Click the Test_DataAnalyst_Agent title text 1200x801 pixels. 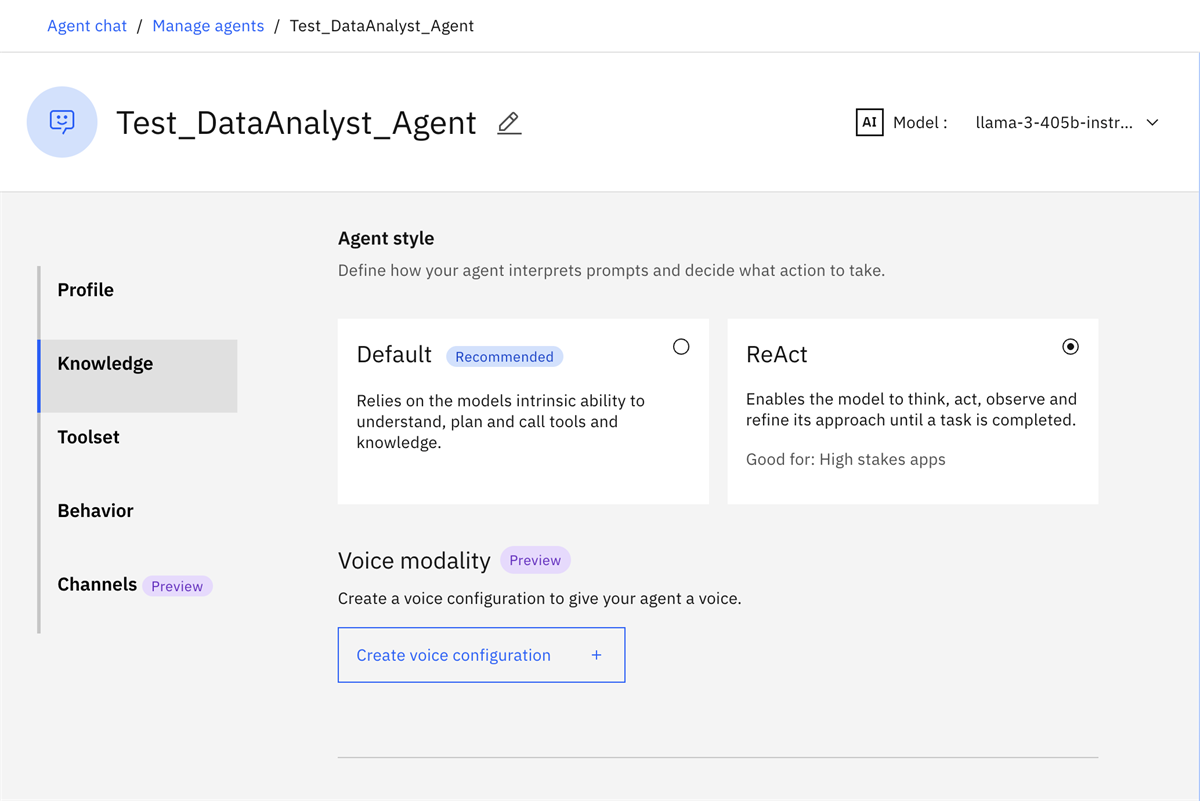(x=296, y=123)
